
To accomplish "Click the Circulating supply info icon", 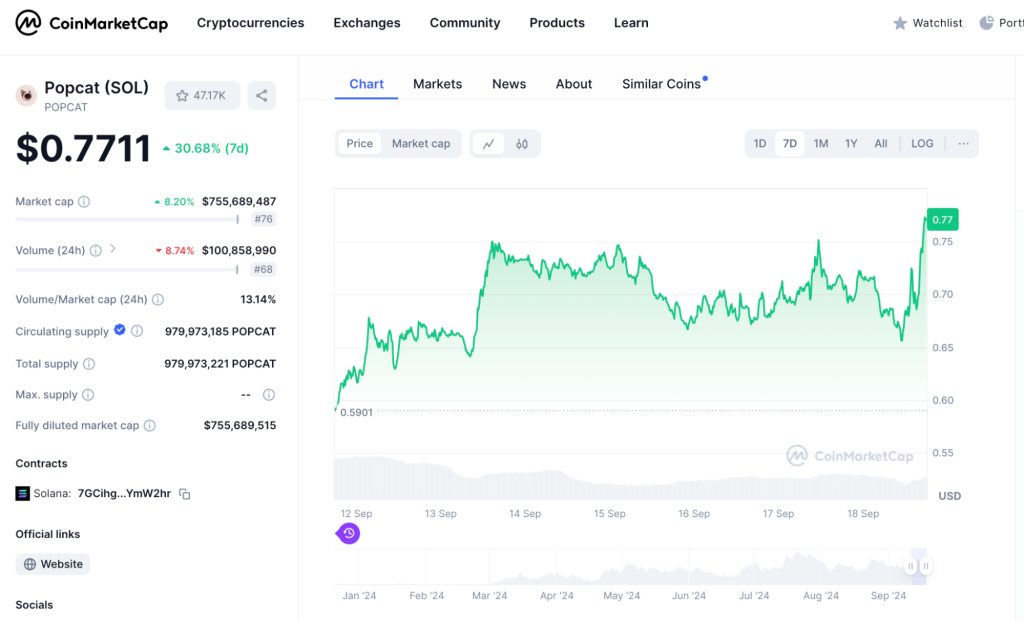I will coord(137,332).
